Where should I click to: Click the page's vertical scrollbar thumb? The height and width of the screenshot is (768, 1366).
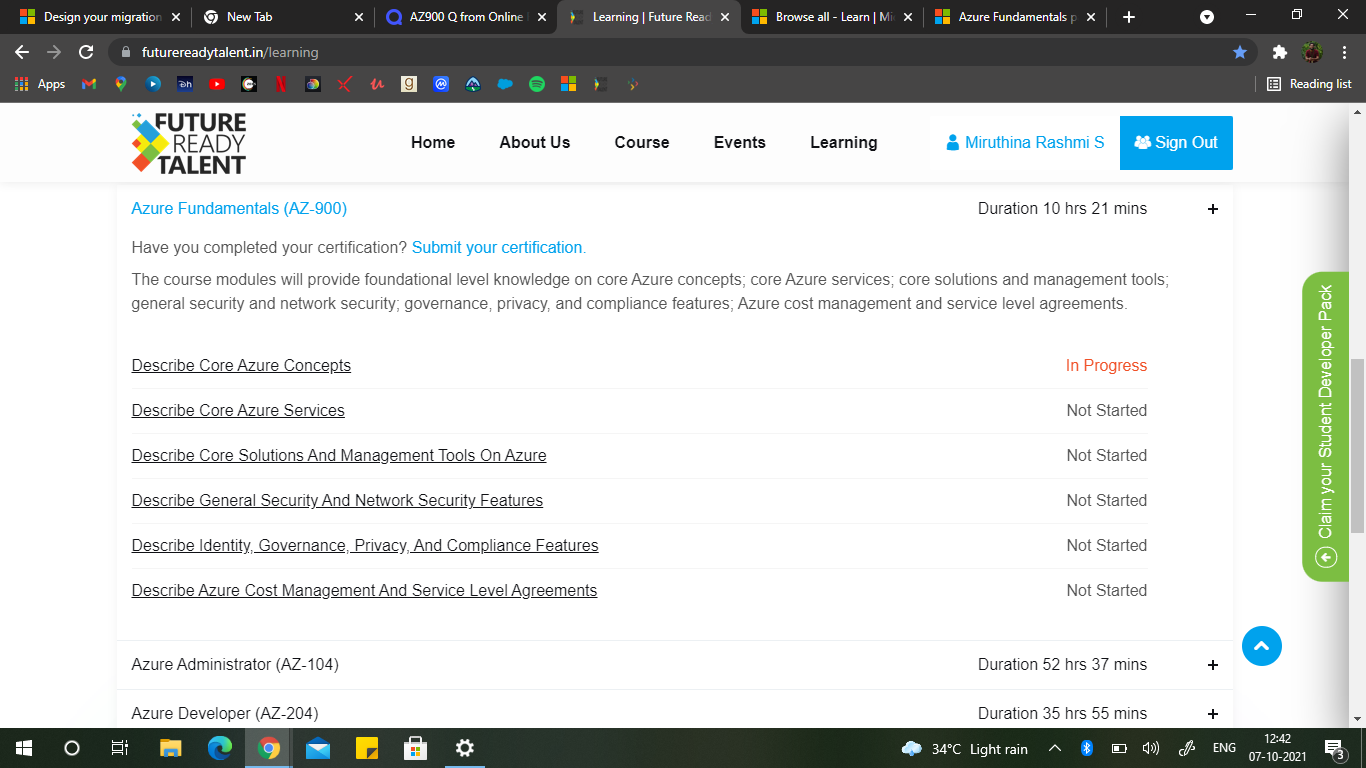(1357, 445)
